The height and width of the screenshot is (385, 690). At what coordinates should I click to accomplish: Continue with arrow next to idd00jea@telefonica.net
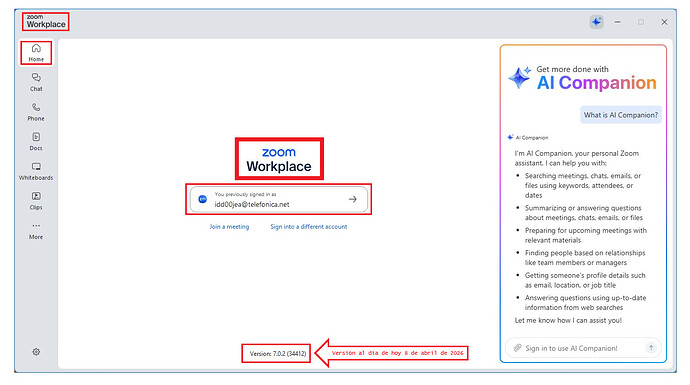[352, 199]
